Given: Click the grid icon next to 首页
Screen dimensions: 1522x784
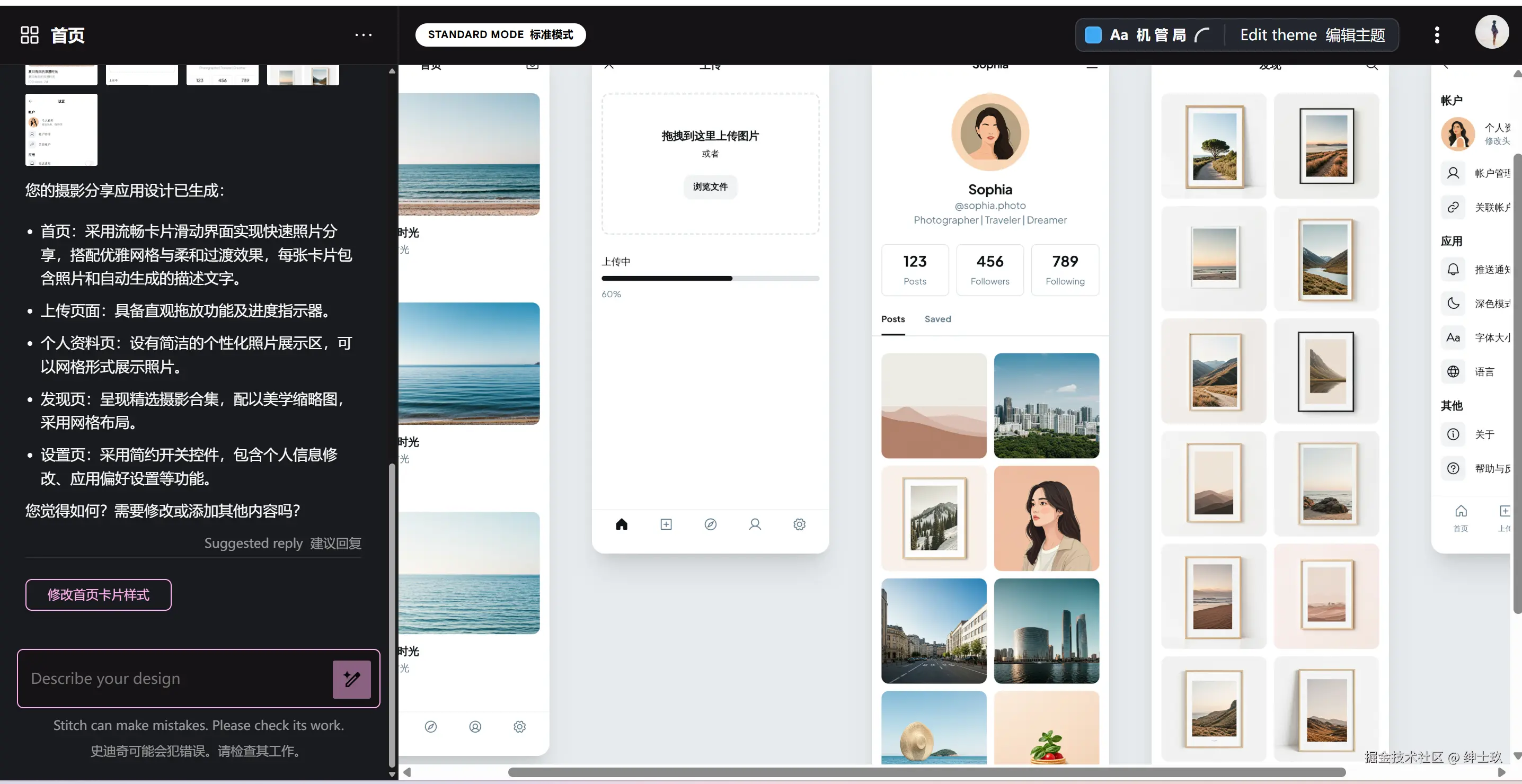Looking at the screenshot, I should (29, 35).
